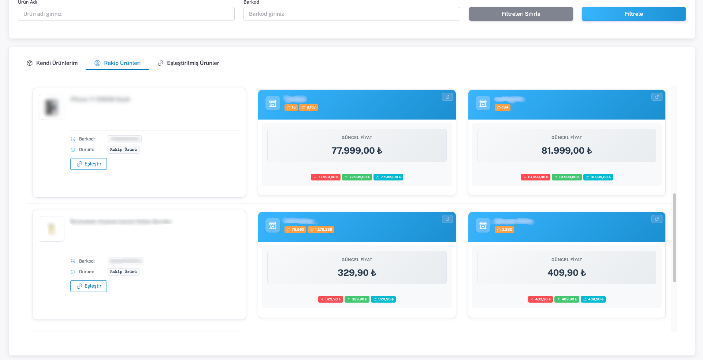Click the link icon beside Eşleştirilmiş Ürünler
Image resolution: width=703 pixels, height=360 pixels.
click(161, 63)
